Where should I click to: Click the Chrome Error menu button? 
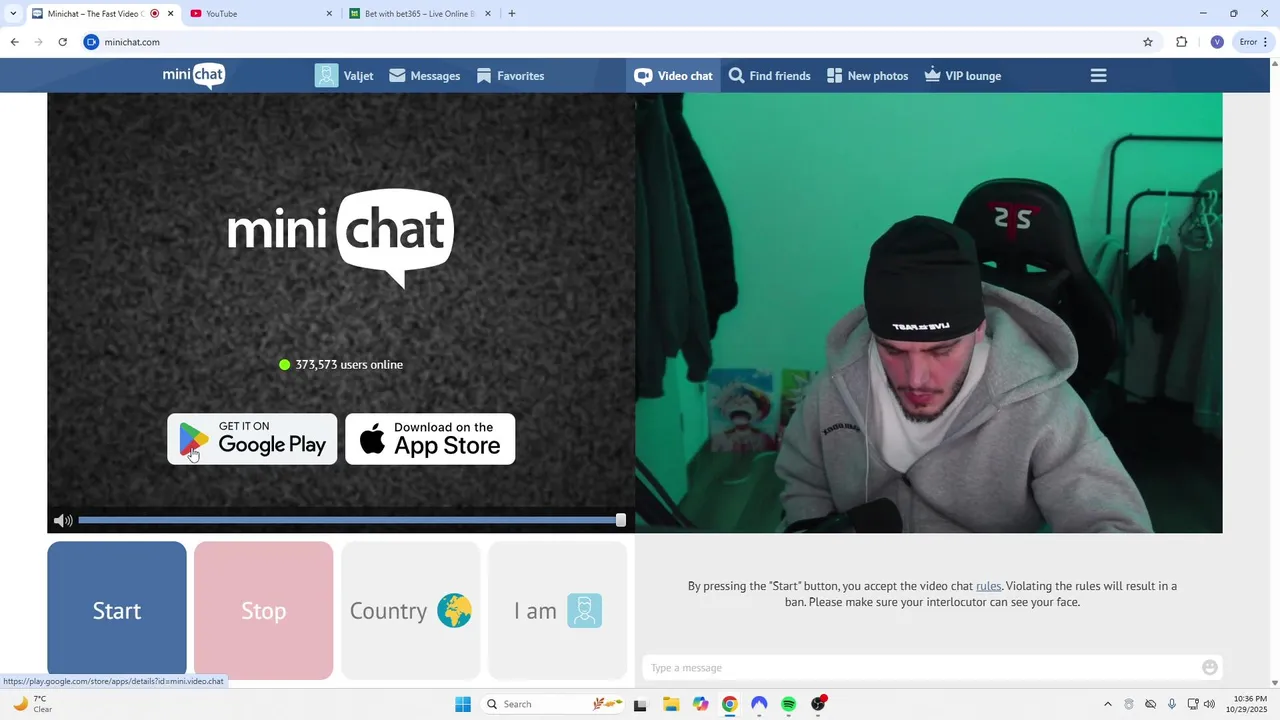(1253, 42)
